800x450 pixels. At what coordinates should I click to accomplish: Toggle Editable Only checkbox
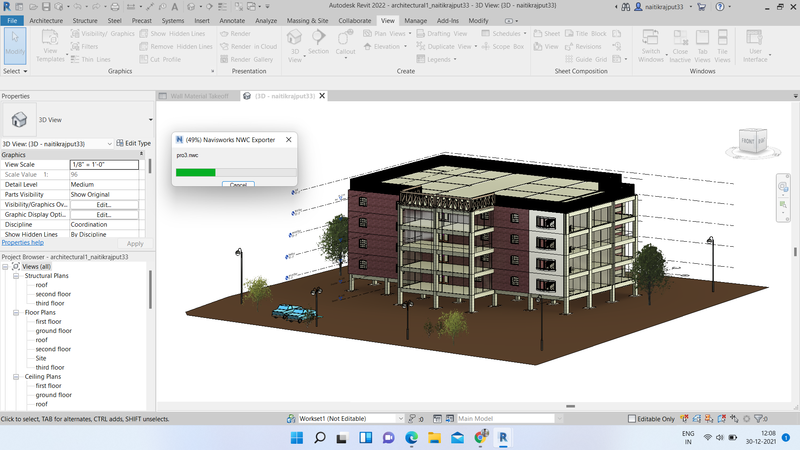pyautogui.click(x=632, y=419)
